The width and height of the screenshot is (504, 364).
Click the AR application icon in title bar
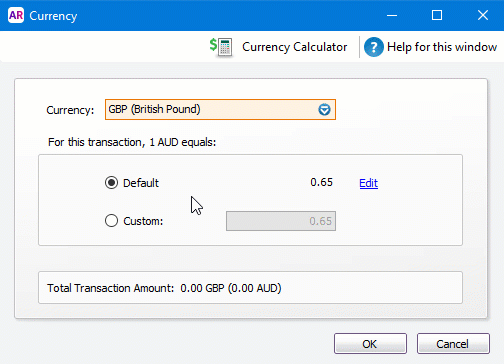16,15
